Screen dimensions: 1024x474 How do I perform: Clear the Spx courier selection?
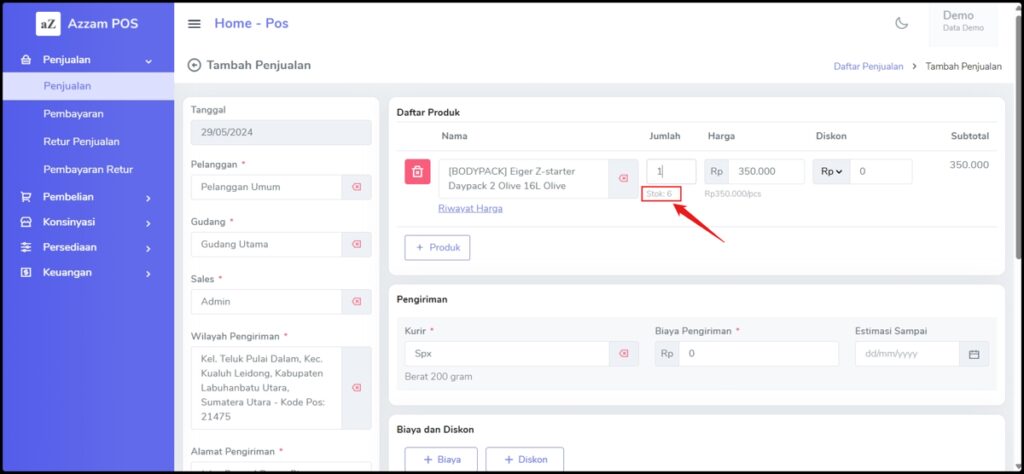pos(623,354)
